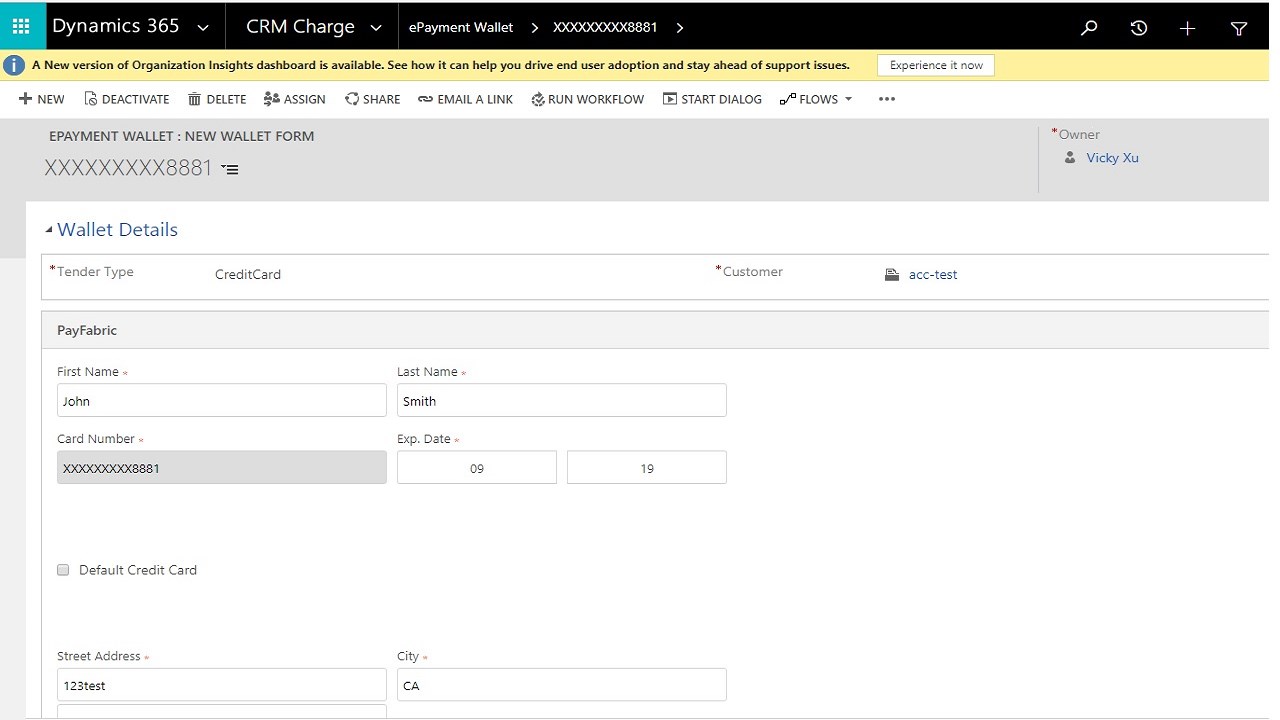Click expiration month field 09

477,468
